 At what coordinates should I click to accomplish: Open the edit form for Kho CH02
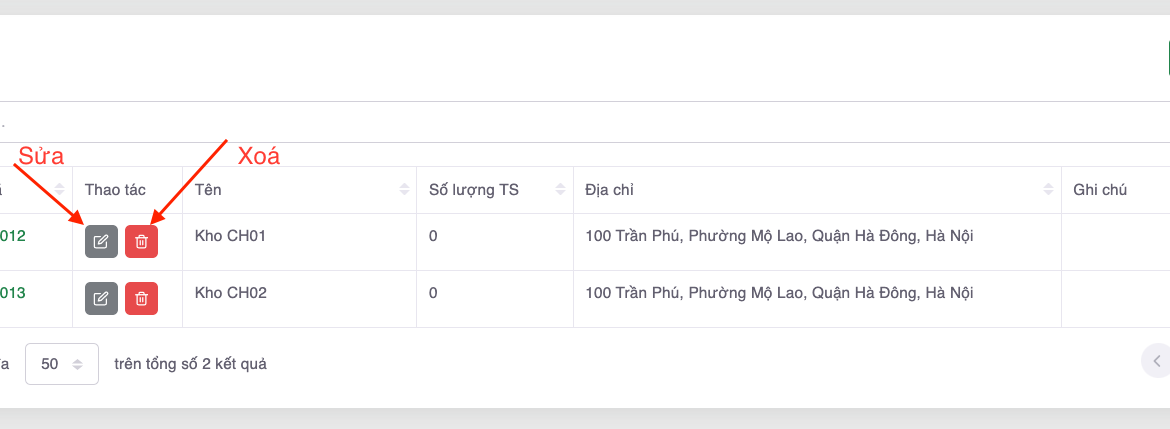coord(101,298)
